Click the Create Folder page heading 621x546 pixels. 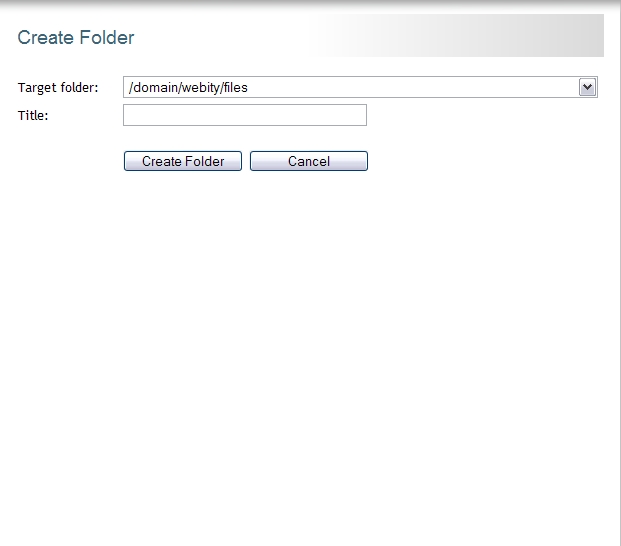(76, 38)
